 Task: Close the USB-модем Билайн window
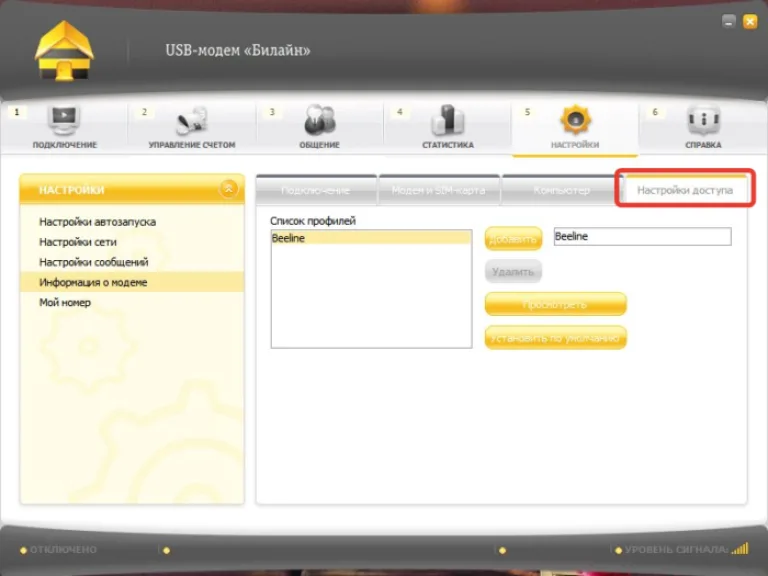tap(750, 22)
